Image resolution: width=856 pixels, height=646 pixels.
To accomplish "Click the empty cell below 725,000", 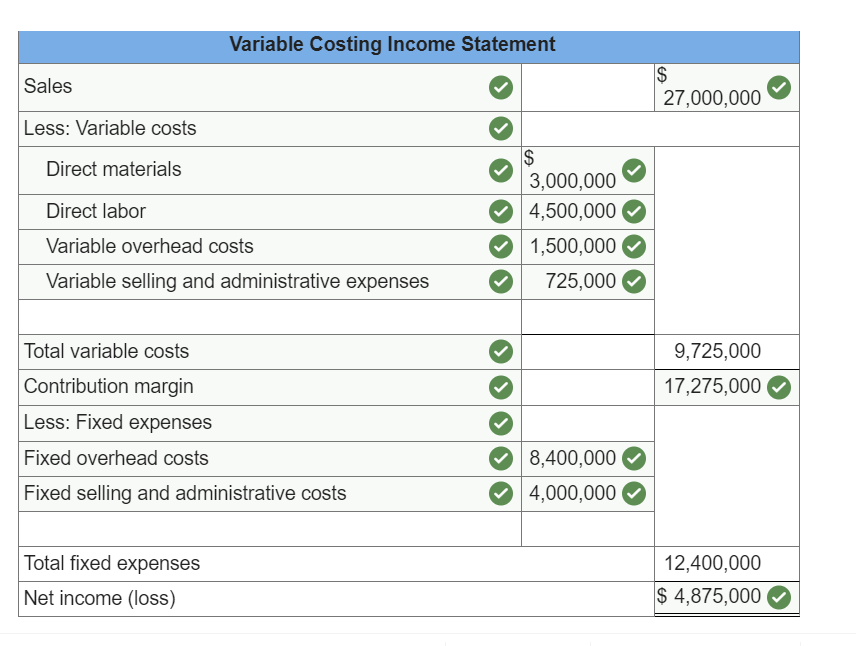I will pyautogui.click(x=587, y=316).
